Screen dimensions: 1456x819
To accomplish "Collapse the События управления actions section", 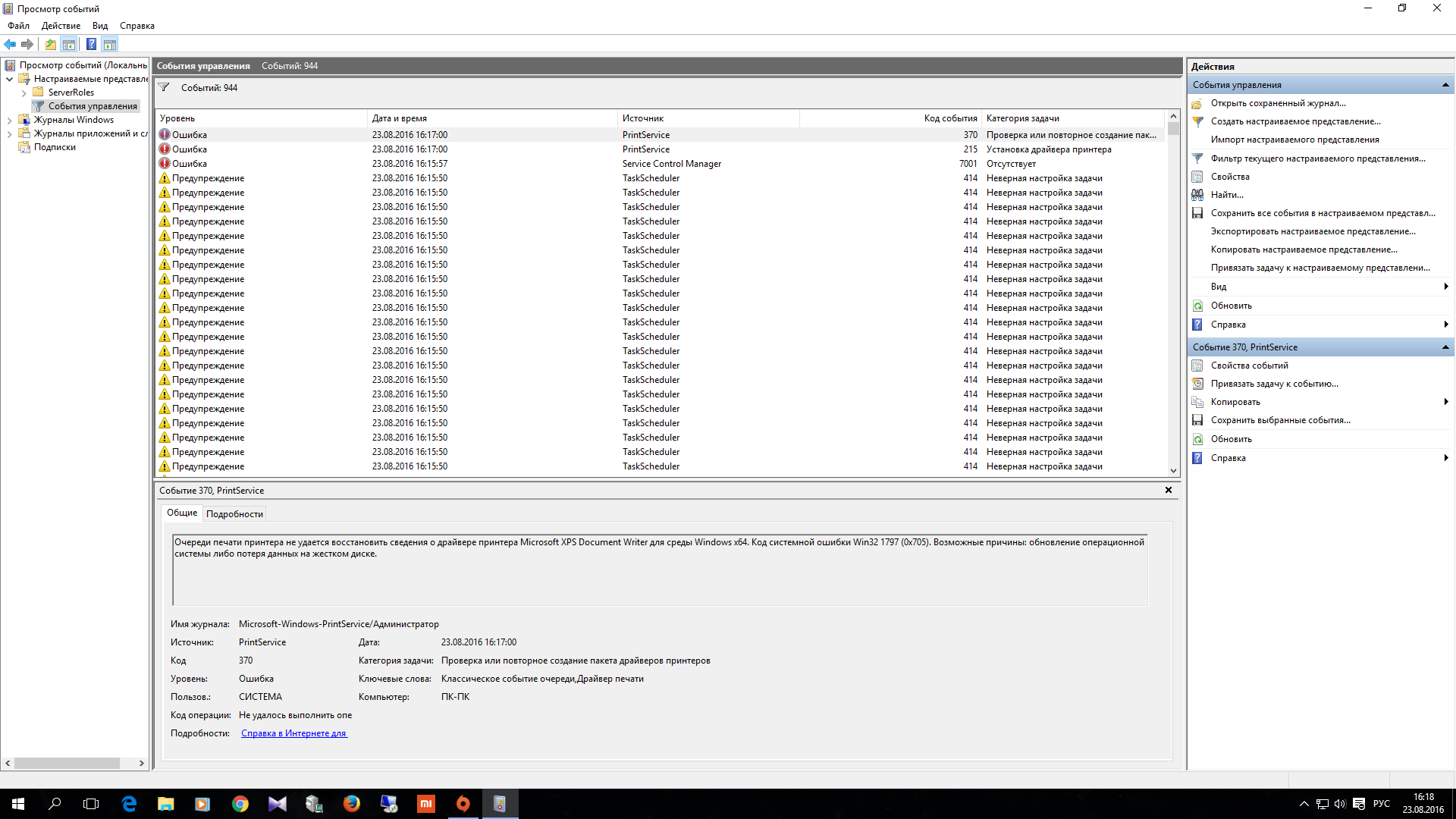I will point(1445,85).
